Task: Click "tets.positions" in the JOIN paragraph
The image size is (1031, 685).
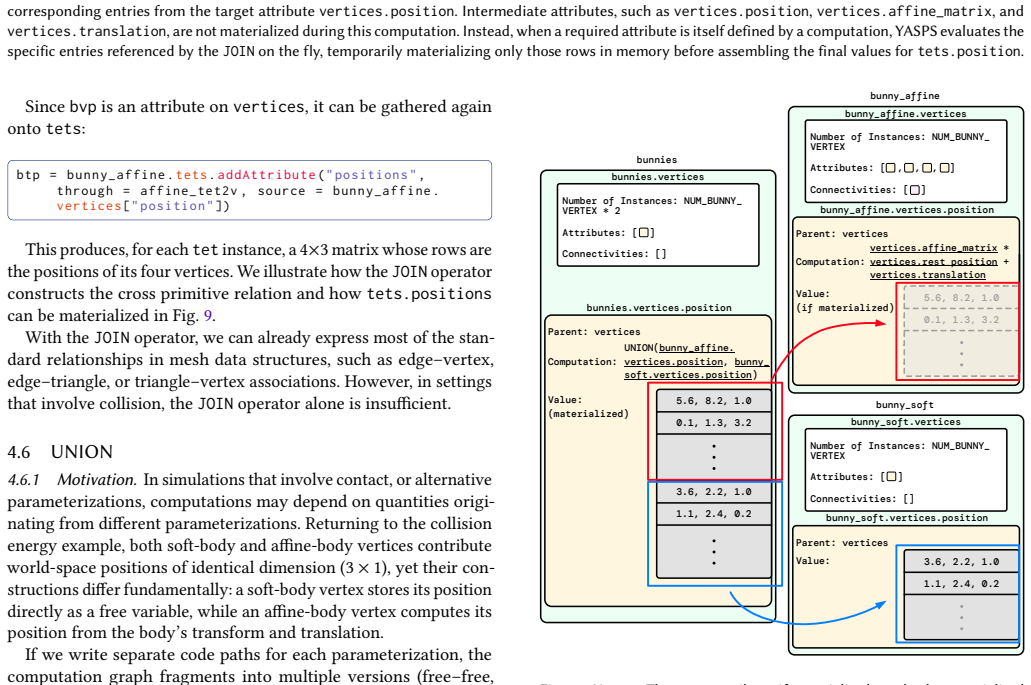Action: tap(429, 294)
